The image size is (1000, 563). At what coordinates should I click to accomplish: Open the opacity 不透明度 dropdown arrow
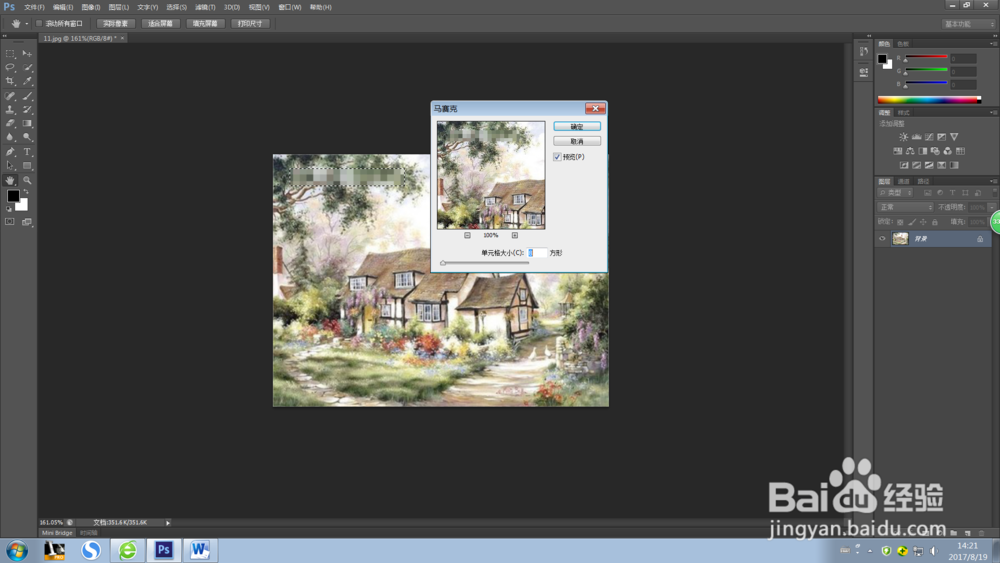992,207
